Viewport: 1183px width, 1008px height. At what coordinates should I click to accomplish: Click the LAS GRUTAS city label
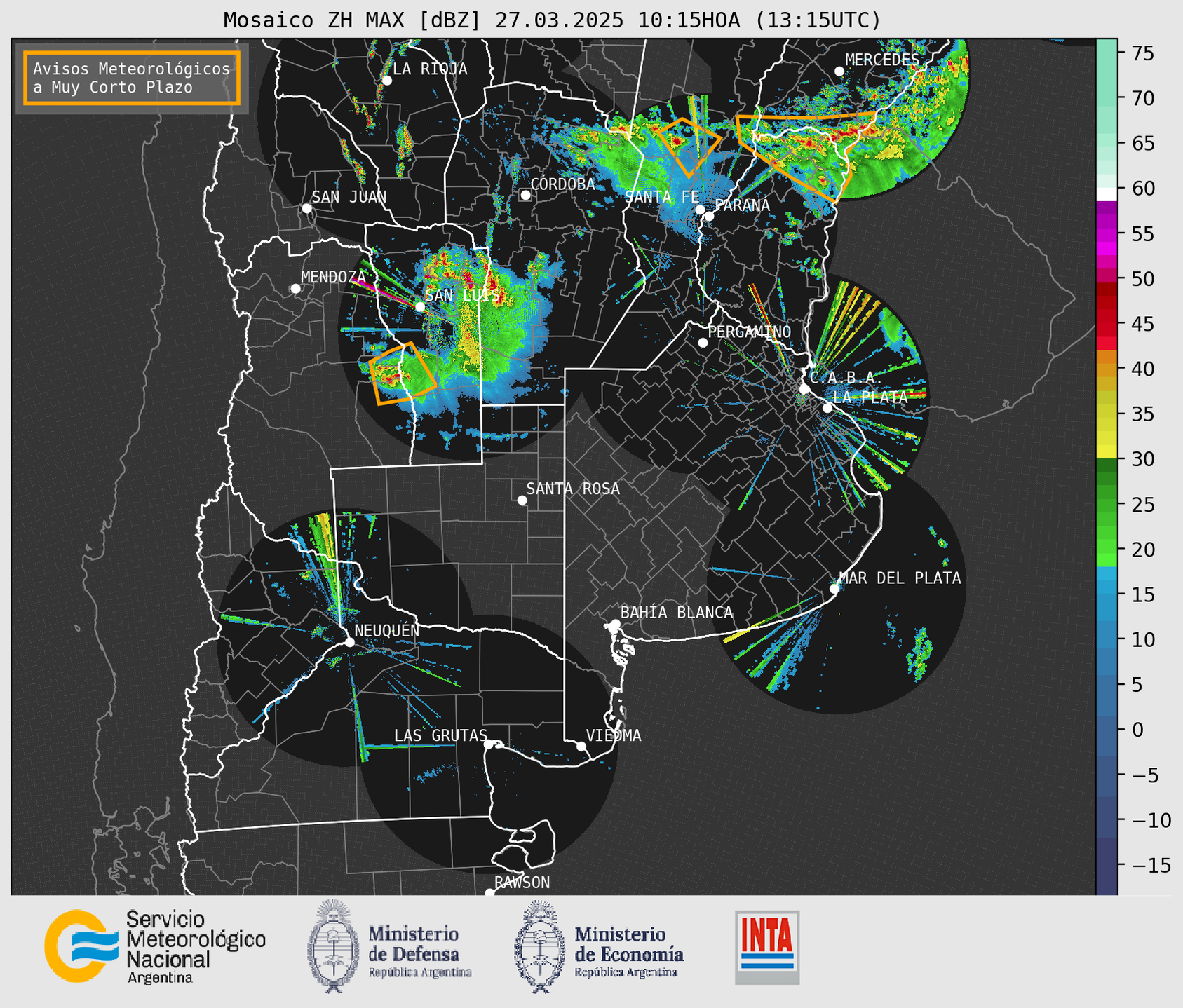[x=440, y=735]
